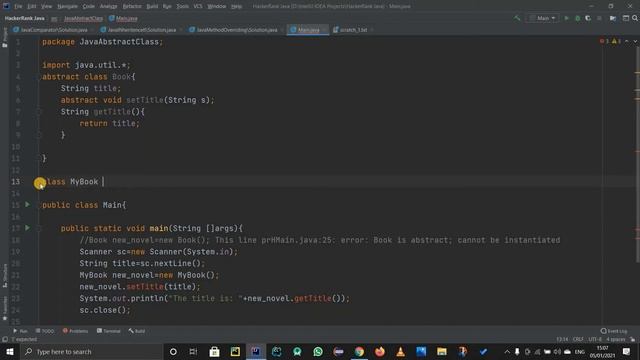Viewport: 640px width, 360px height.
Task: Go to previous highlighted error arrow
Action: pos(627,41)
